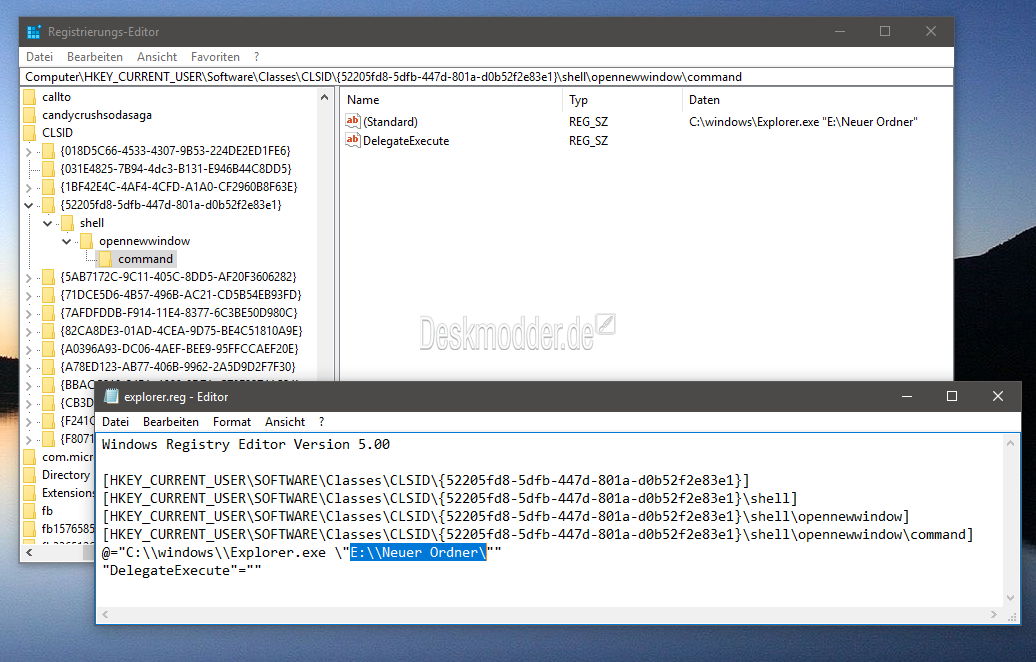This screenshot has height=662, width=1036.
Task: Click the candycrushsodasaga folder icon
Action: [29, 115]
